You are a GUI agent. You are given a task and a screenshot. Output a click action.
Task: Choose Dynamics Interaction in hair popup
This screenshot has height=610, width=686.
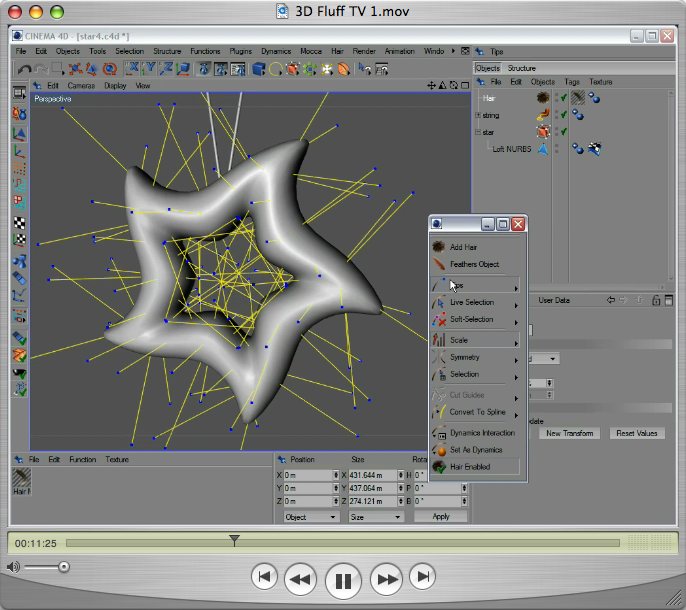[x=476, y=433]
